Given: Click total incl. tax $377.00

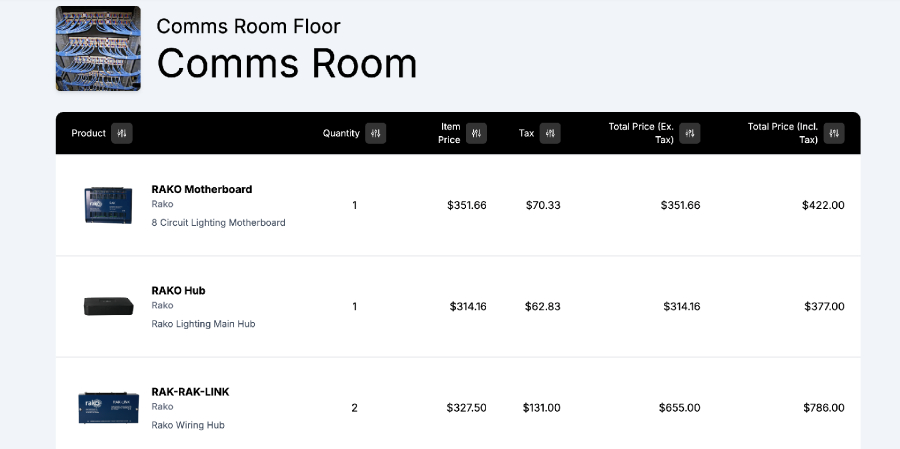Looking at the screenshot, I should pyautogui.click(x=824, y=307).
